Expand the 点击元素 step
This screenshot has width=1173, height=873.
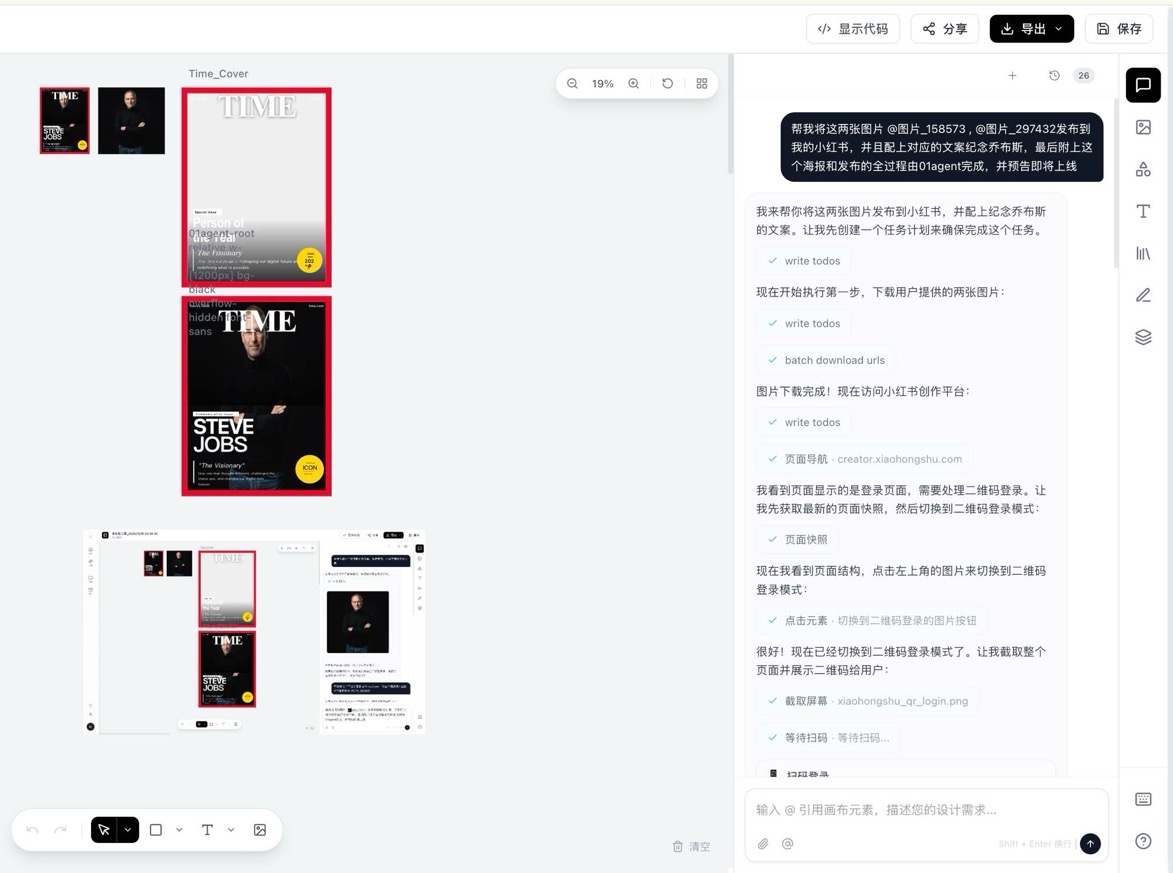pyautogui.click(x=872, y=620)
